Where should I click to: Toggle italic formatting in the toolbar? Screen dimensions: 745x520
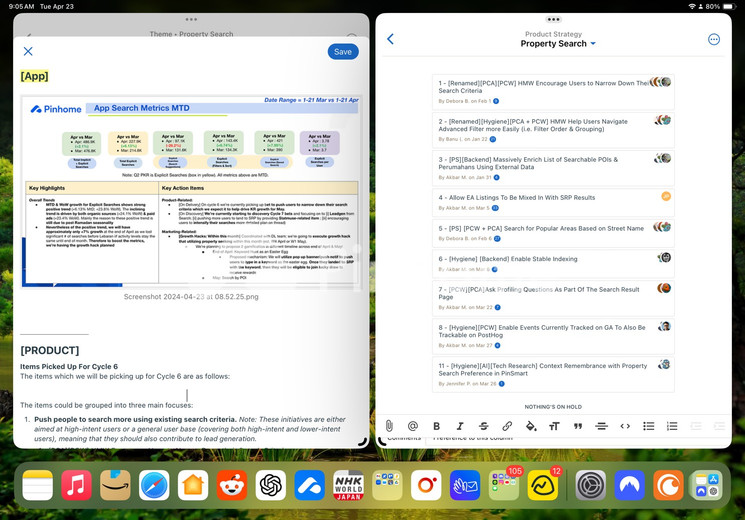click(x=460, y=426)
